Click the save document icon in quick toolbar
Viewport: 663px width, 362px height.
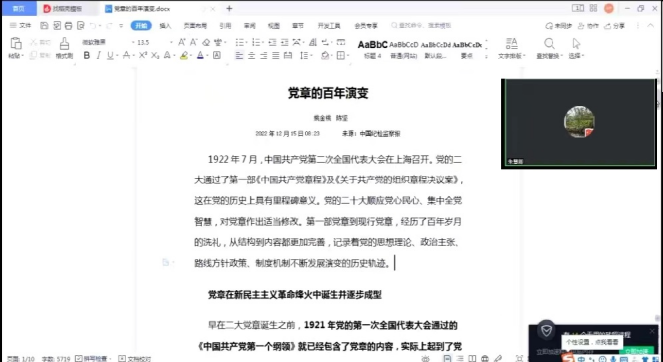[44, 26]
